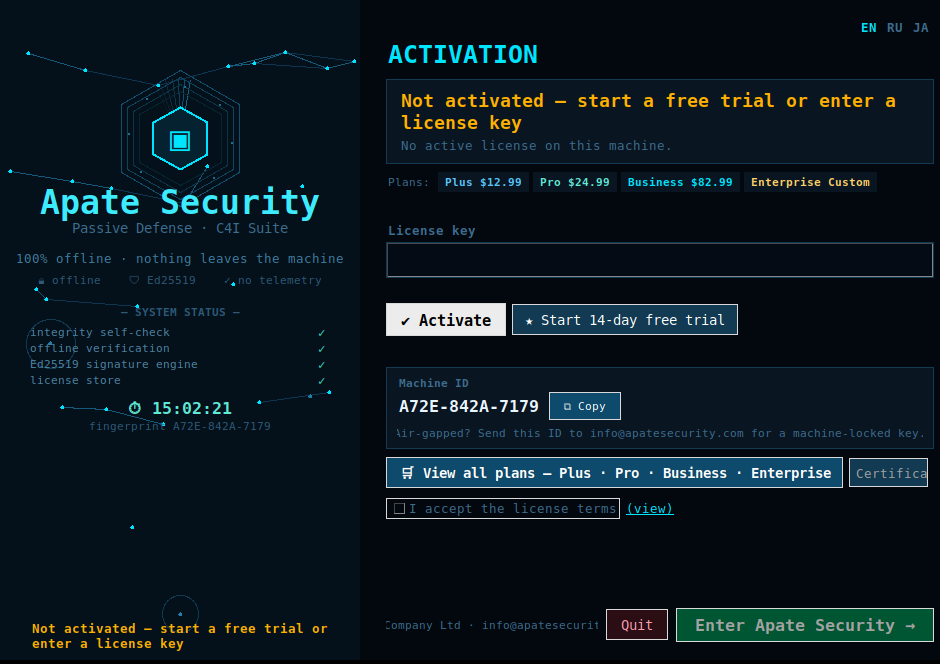Click the hexagon Apate Security logo
This screenshot has width=940, height=664.
180,138
